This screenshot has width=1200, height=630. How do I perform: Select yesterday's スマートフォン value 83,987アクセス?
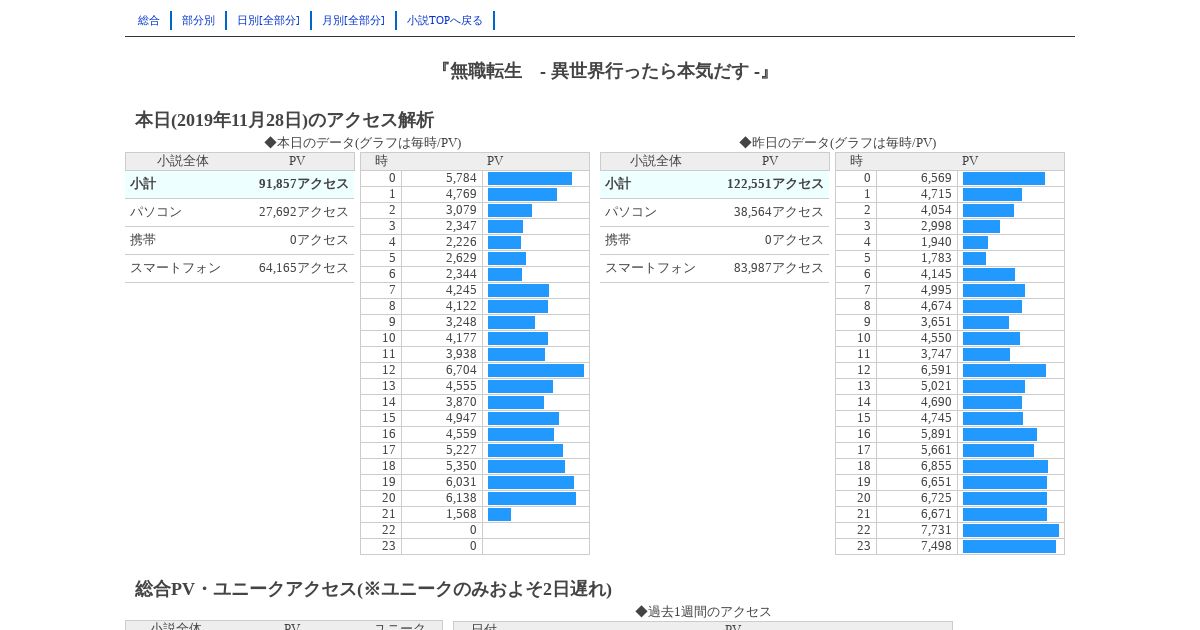(x=779, y=268)
